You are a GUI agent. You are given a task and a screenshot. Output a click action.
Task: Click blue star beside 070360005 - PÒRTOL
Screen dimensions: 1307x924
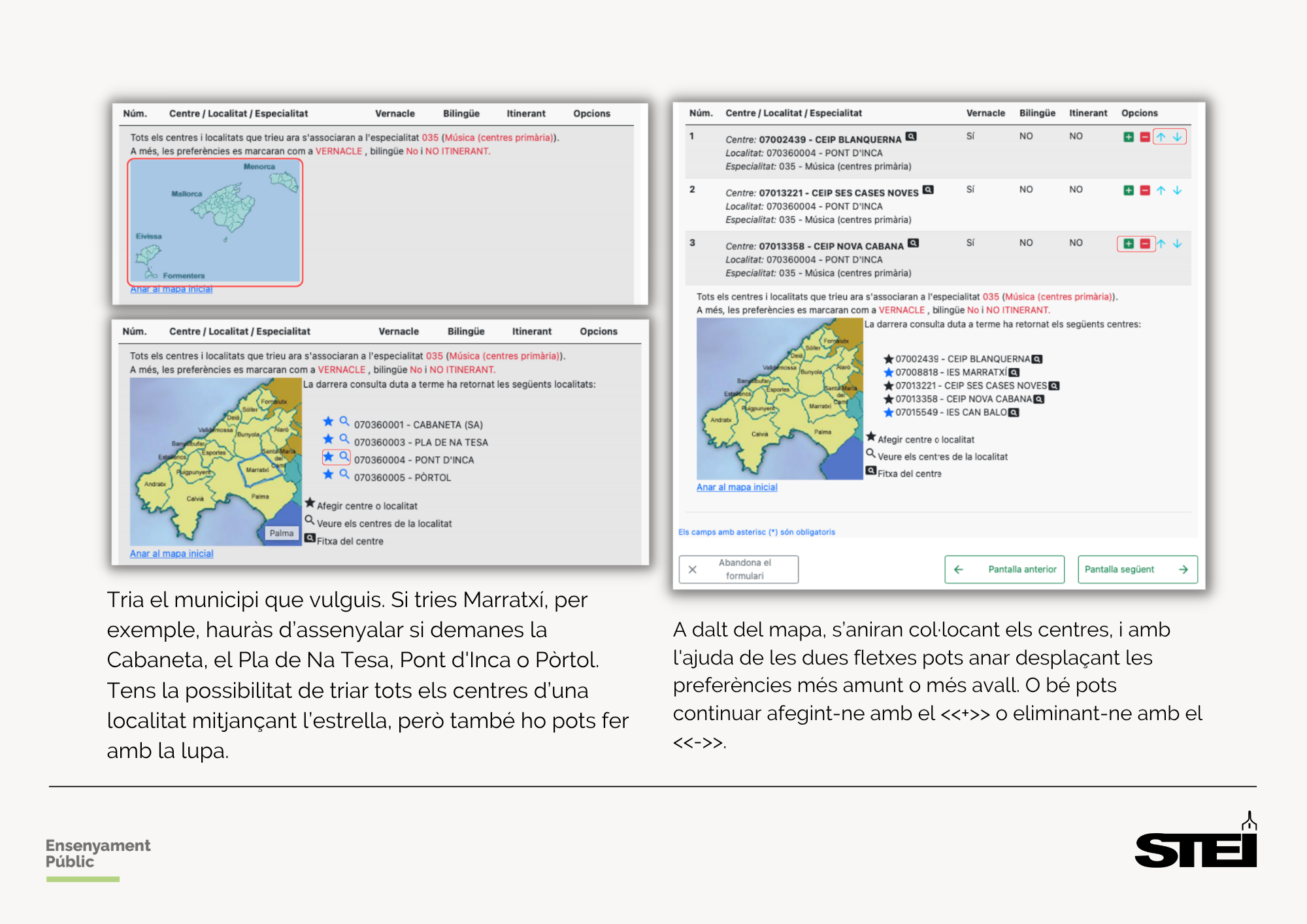click(x=328, y=474)
